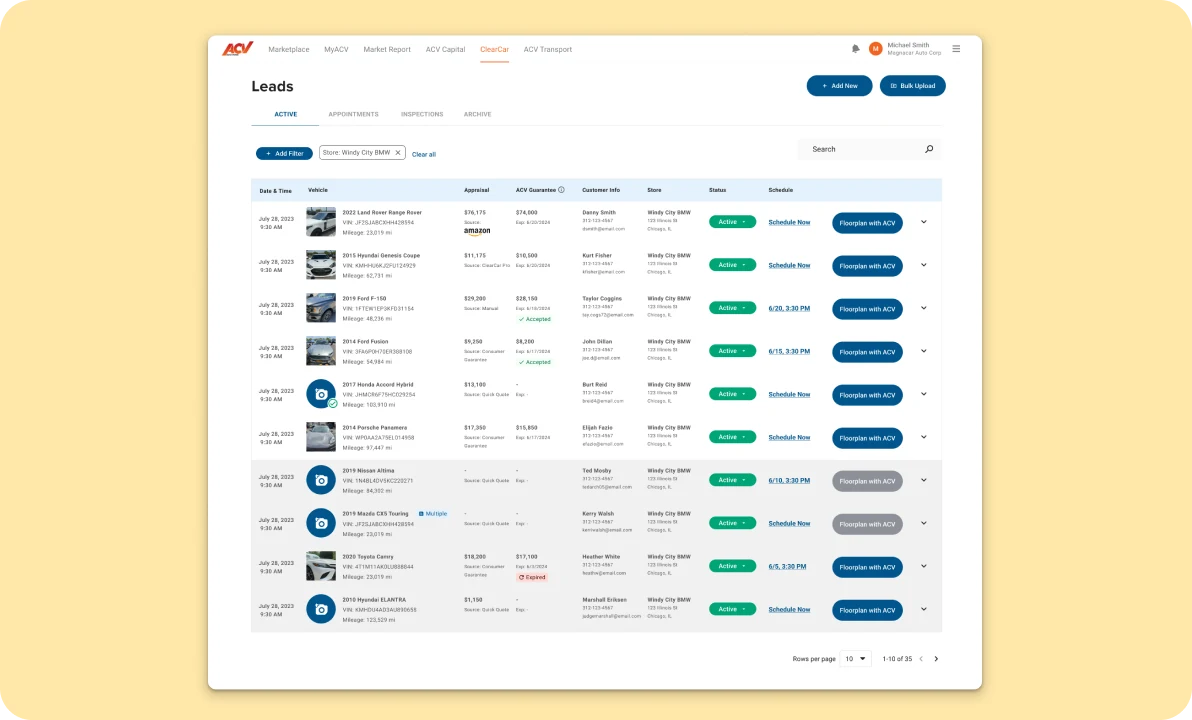Open the 2015 Hyundai Genesis Coupe thumbnail
Viewport: 1192px width, 720px height.
(x=321, y=265)
